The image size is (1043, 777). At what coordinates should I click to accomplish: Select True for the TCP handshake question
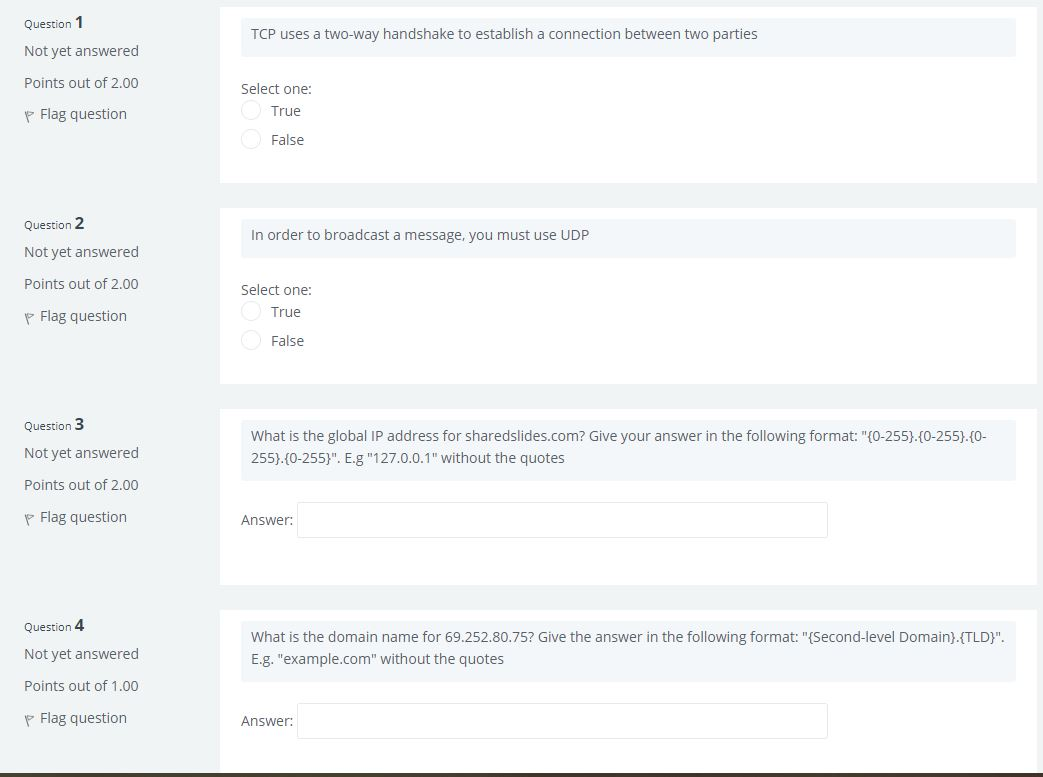click(251, 110)
